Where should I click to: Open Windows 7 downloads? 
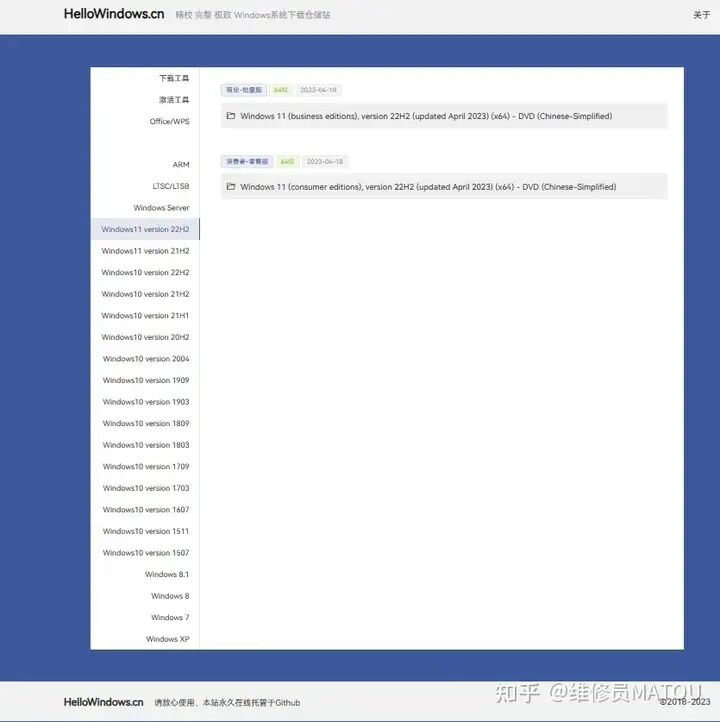pos(170,618)
